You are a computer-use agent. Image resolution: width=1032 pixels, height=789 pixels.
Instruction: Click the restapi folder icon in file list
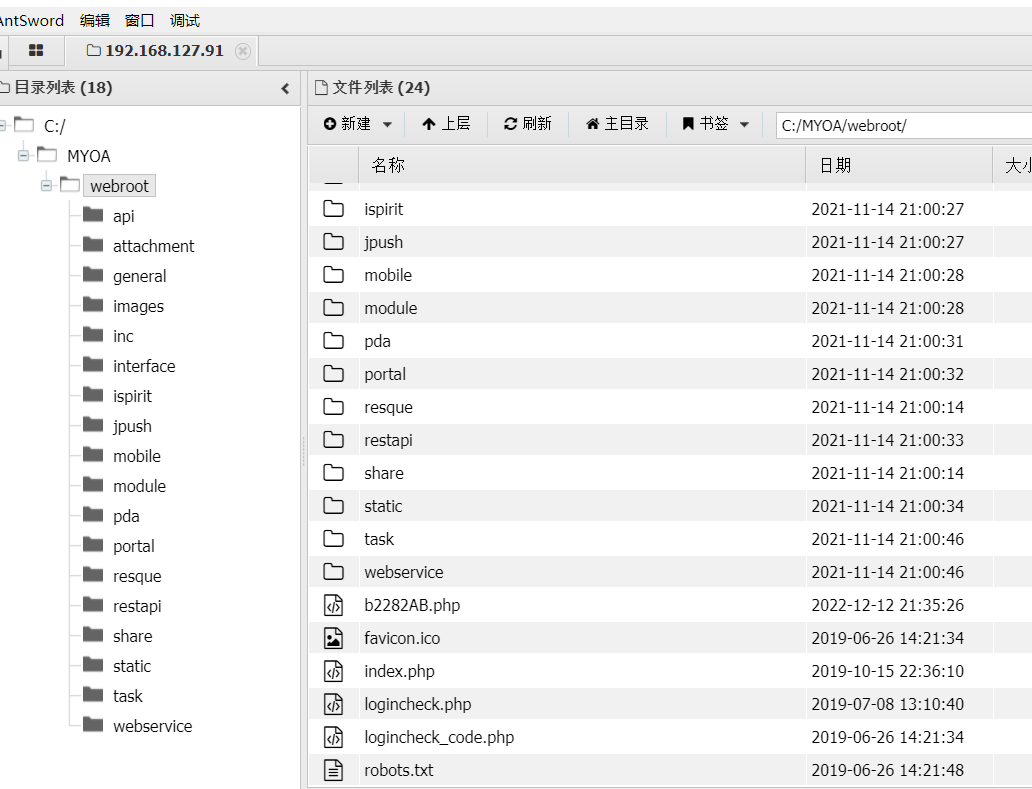tap(334, 440)
